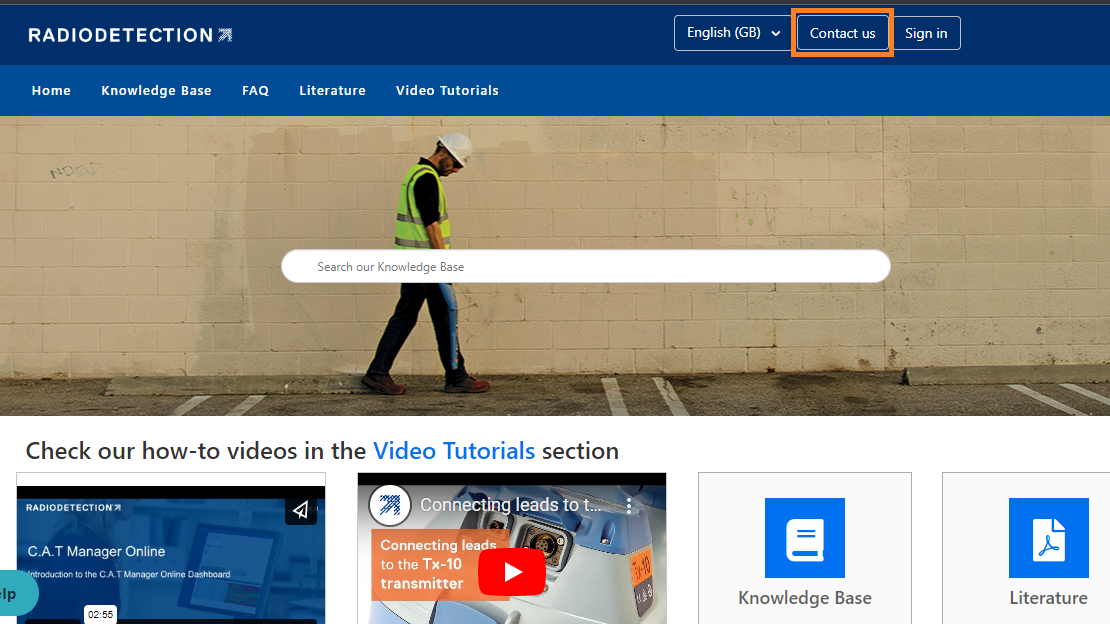Open Video Tutorials in the navigation bar

tap(447, 91)
